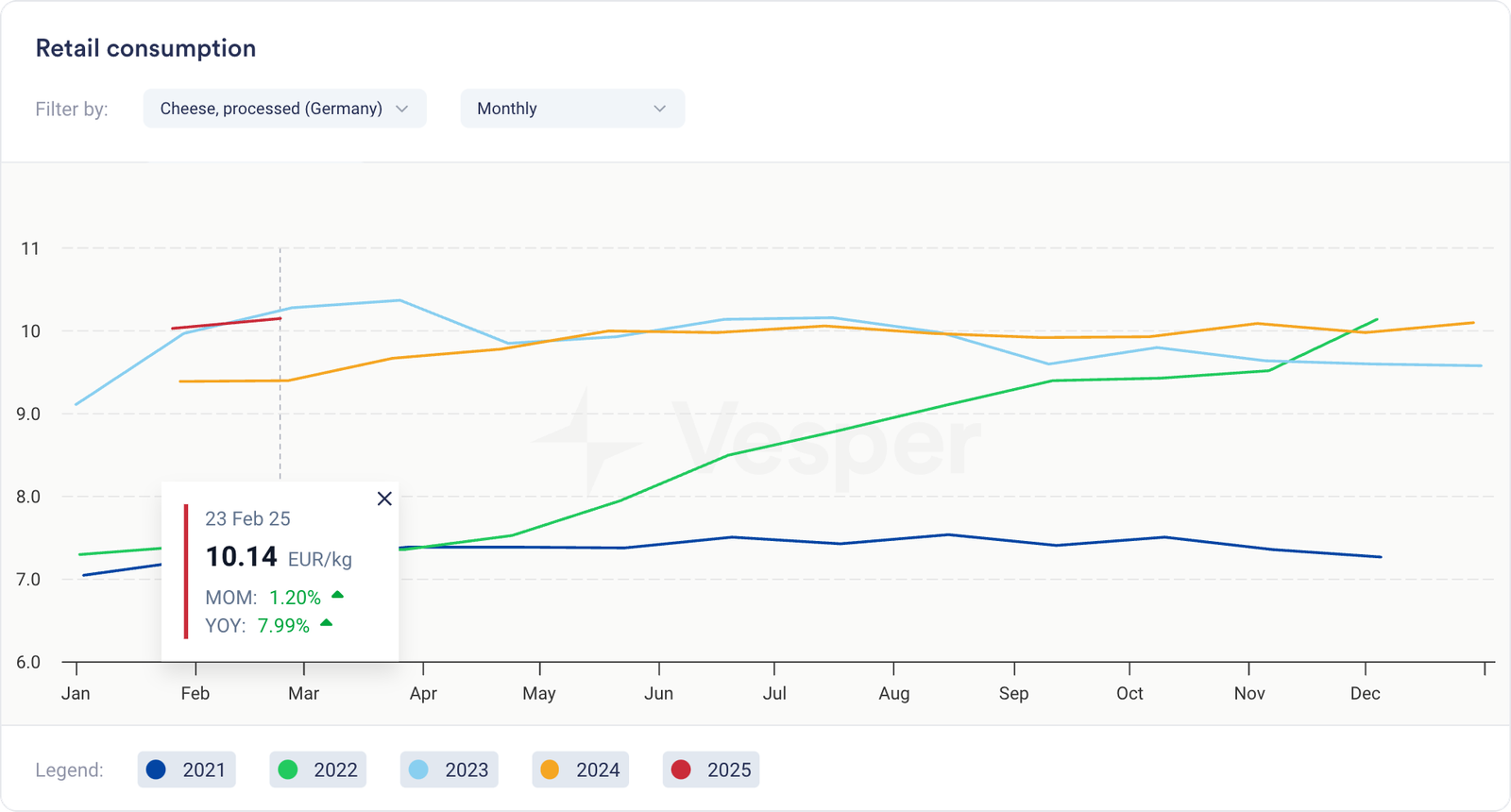Image resolution: width=1511 pixels, height=812 pixels.
Task: Toggle the 2025 legend item
Action: [711, 770]
